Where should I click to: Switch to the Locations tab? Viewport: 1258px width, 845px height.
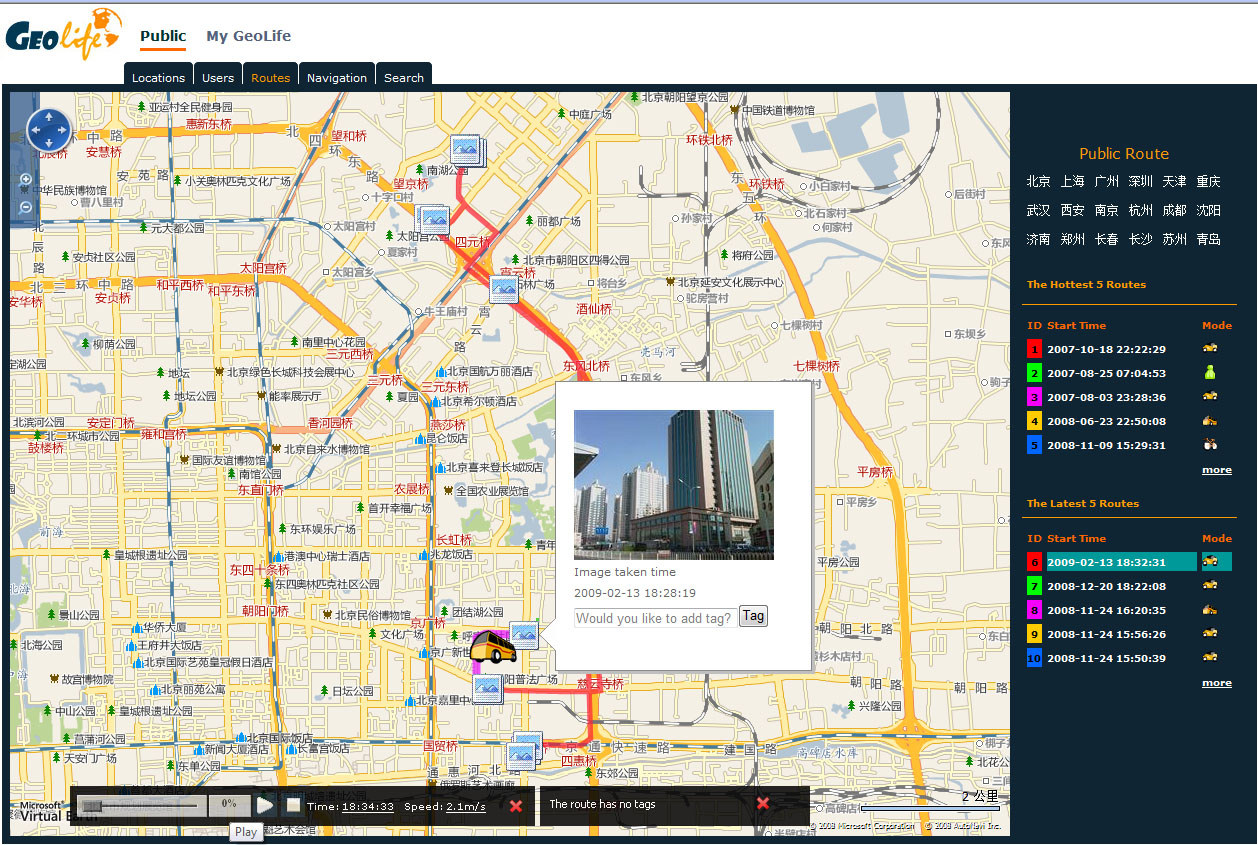[158, 77]
